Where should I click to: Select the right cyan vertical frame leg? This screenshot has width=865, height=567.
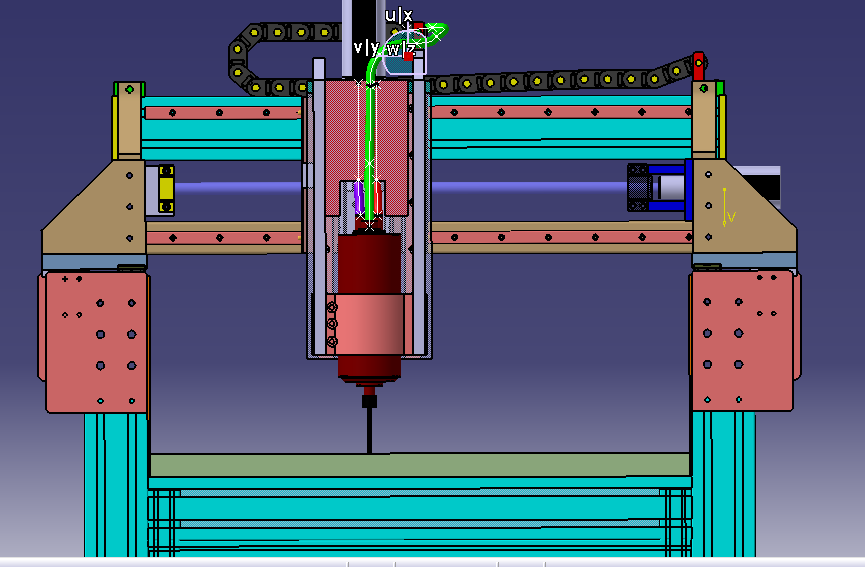point(723,484)
